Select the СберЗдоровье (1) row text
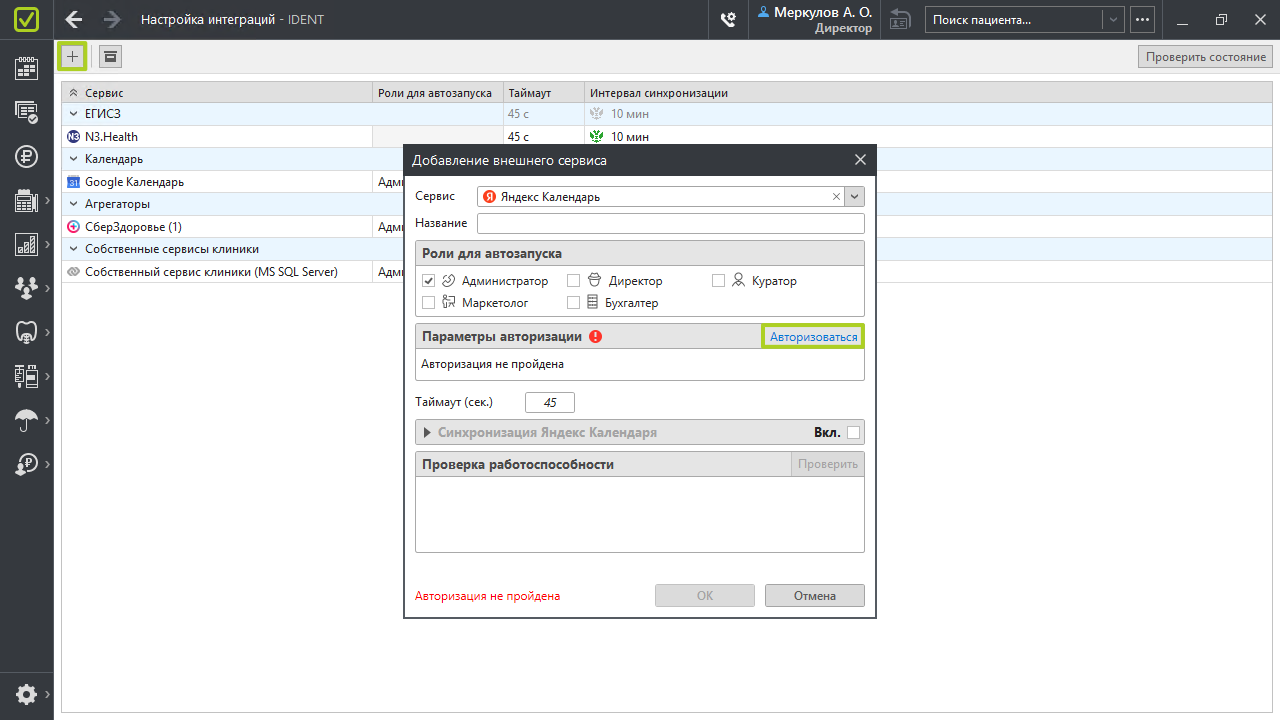The image size is (1280, 720). coord(133,227)
